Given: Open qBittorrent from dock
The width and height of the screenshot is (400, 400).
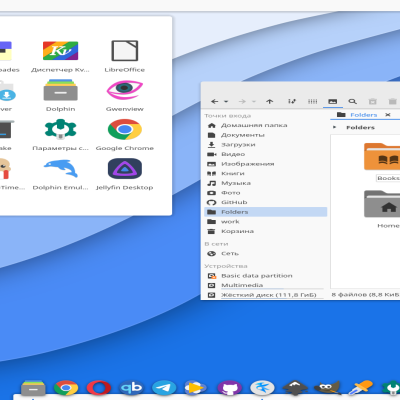Looking at the screenshot, I should tap(131, 388).
